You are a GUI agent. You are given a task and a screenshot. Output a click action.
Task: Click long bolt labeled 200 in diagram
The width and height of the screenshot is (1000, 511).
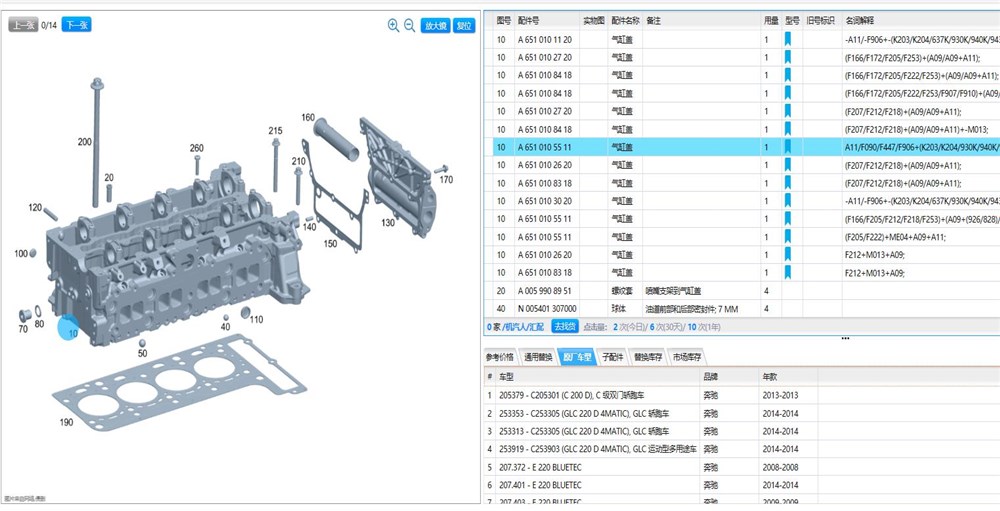(97, 142)
